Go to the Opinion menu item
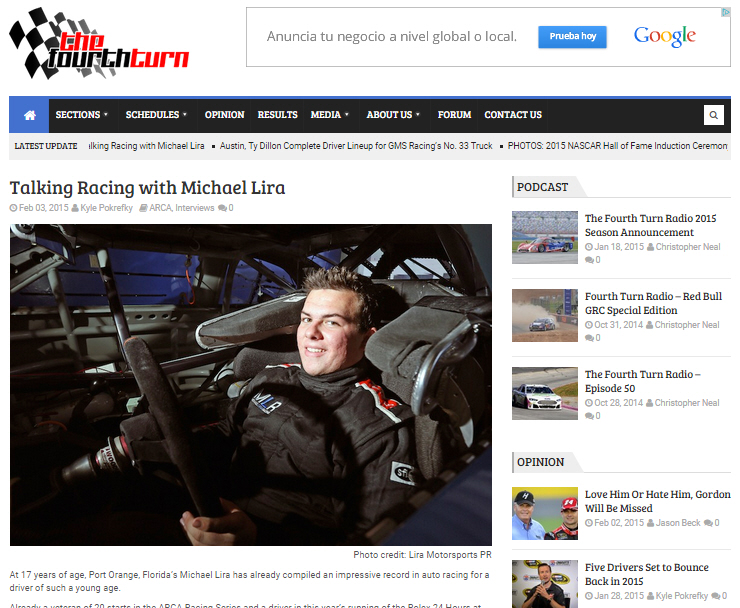 (x=225, y=115)
